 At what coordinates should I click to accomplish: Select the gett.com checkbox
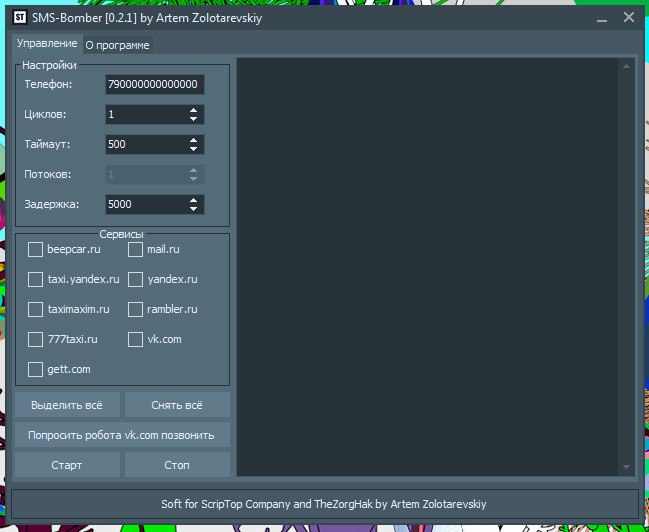pyautogui.click(x=36, y=369)
